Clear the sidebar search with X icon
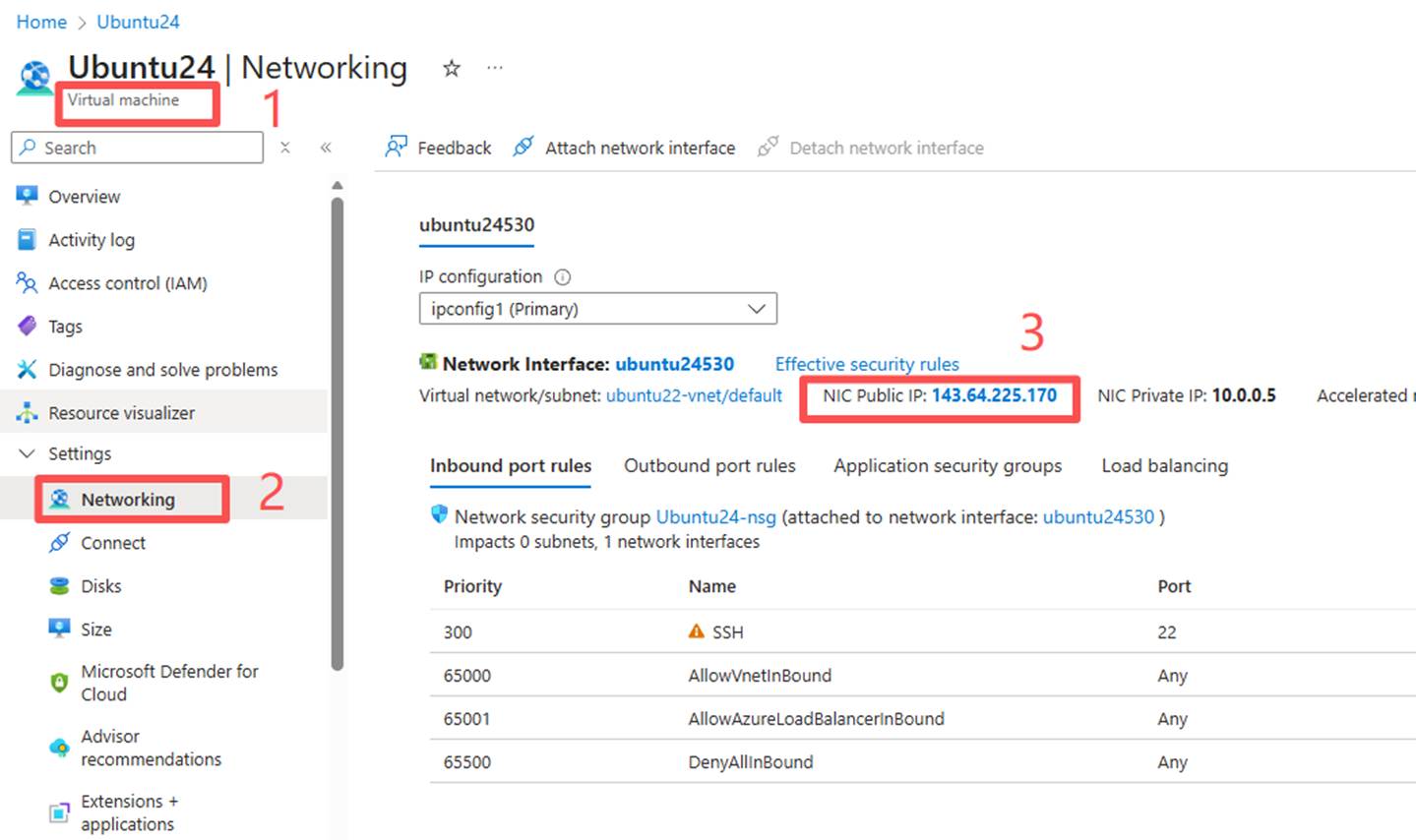Viewport: 1416px width, 840px height. tap(285, 148)
